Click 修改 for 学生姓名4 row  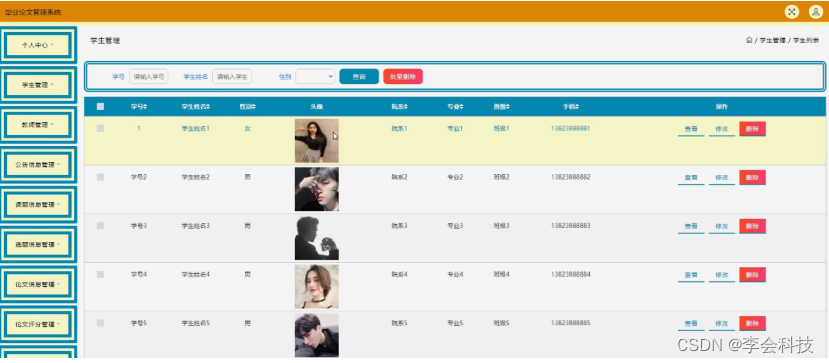[x=722, y=275]
